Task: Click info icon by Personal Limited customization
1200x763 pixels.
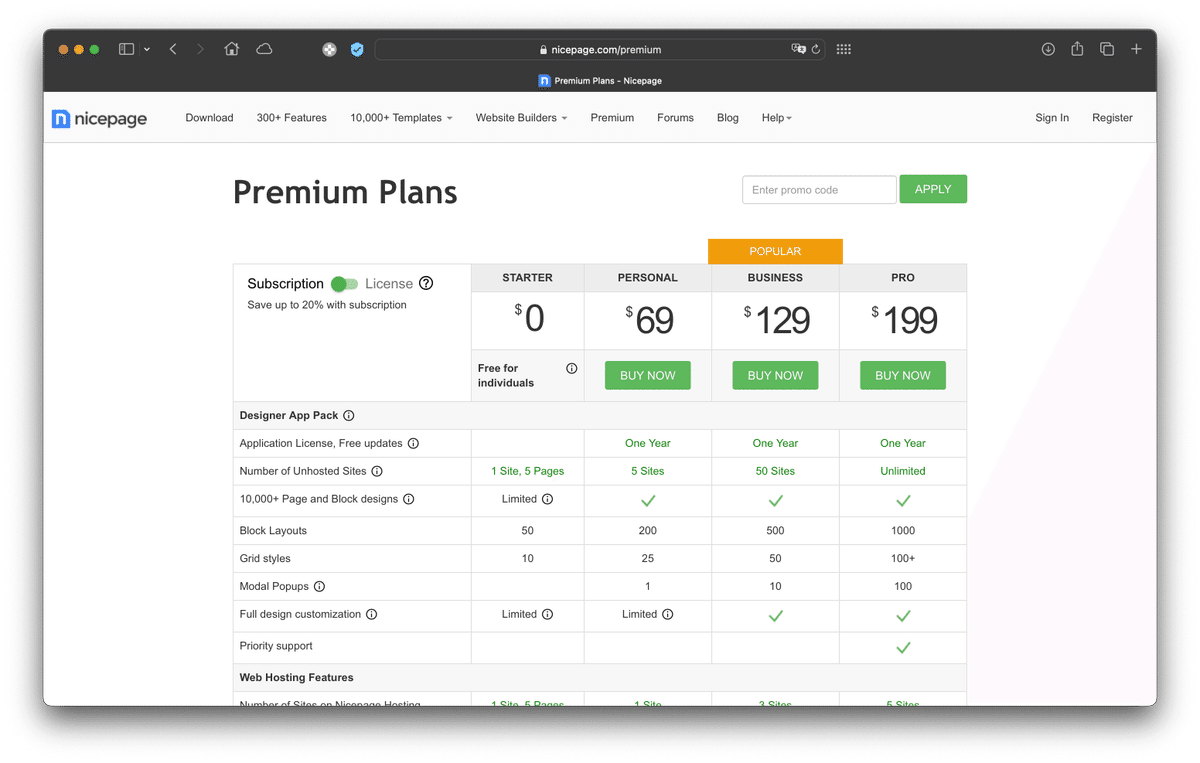Action: click(x=668, y=615)
